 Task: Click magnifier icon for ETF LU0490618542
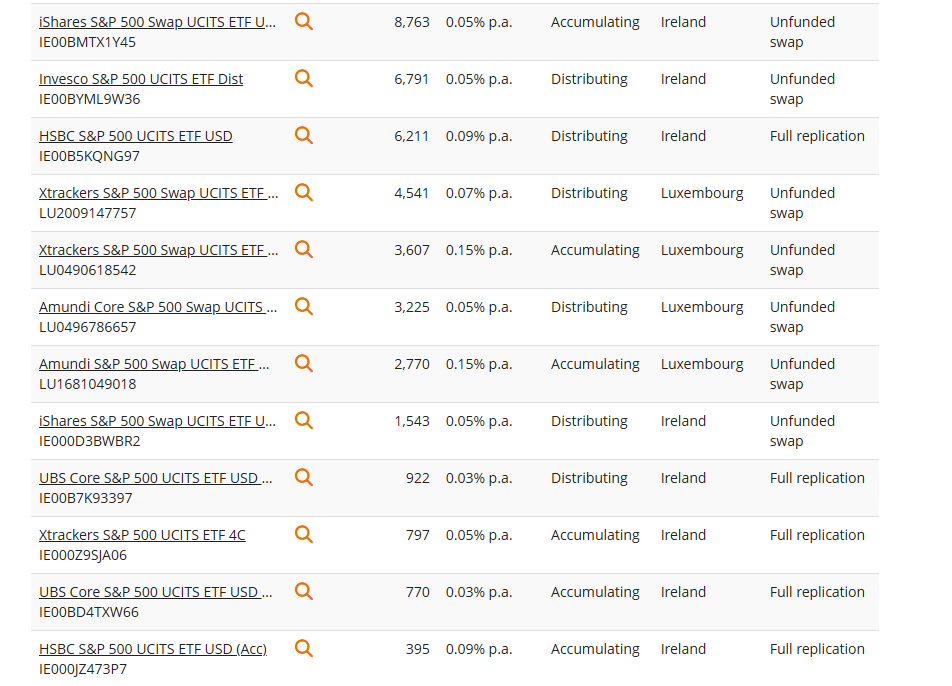[304, 250]
